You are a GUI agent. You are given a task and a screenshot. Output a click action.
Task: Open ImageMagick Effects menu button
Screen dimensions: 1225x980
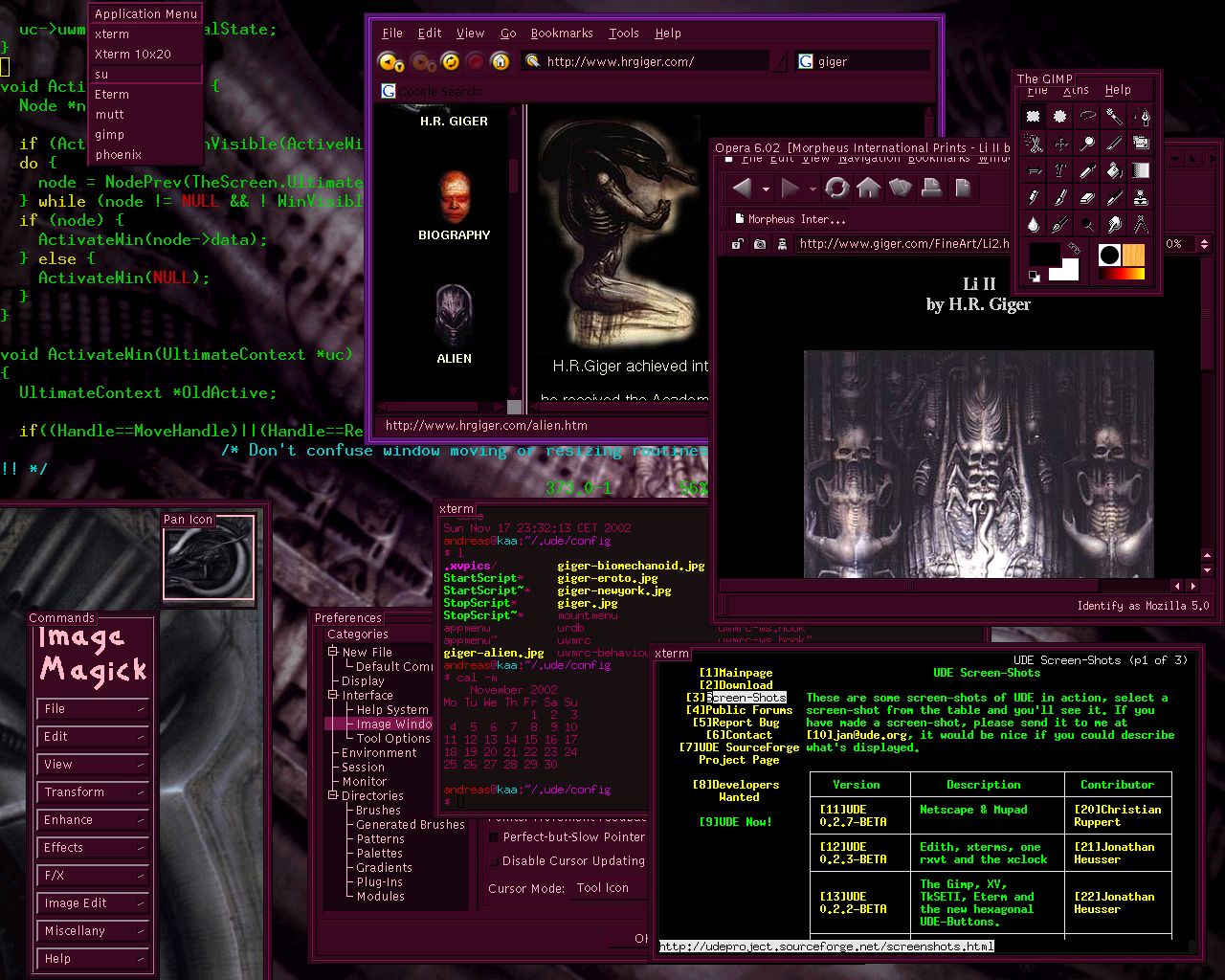click(x=95, y=848)
